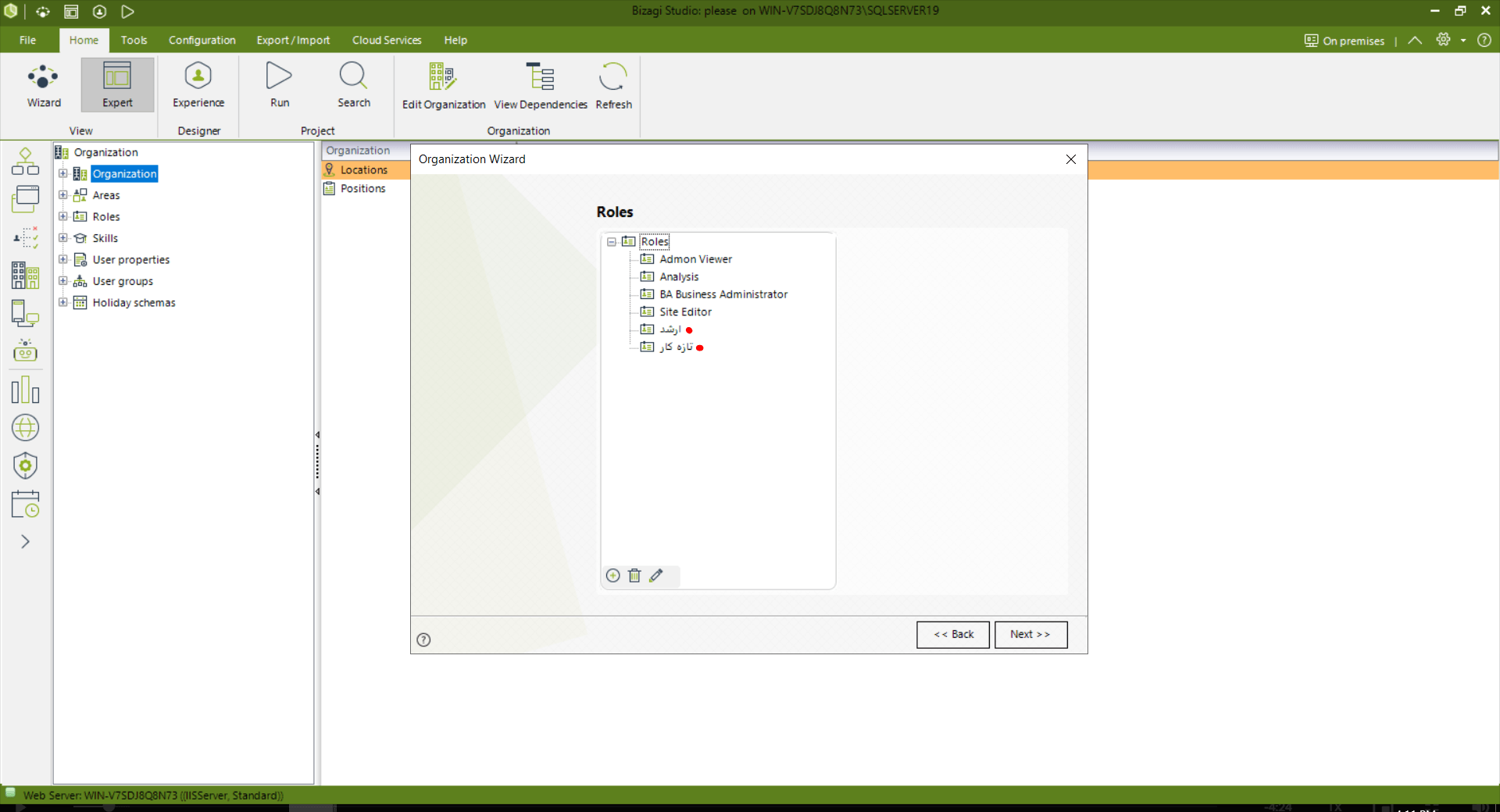This screenshot has height=812, width=1500.
Task: Select Organization module in sidebar
Action: coord(25,275)
